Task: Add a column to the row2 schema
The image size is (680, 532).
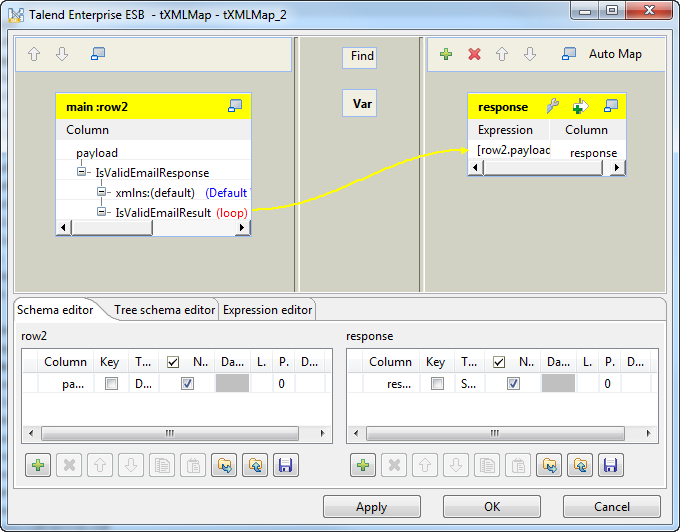Action: pos(38,465)
